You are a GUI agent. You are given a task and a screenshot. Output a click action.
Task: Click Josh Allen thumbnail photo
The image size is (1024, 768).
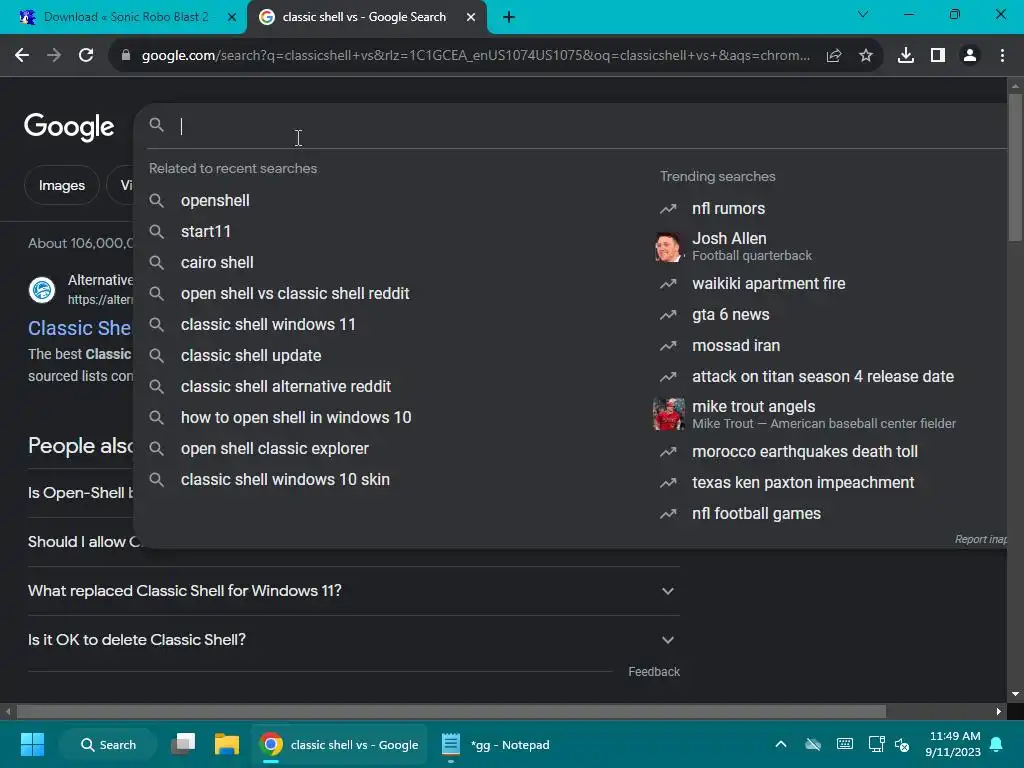668,247
